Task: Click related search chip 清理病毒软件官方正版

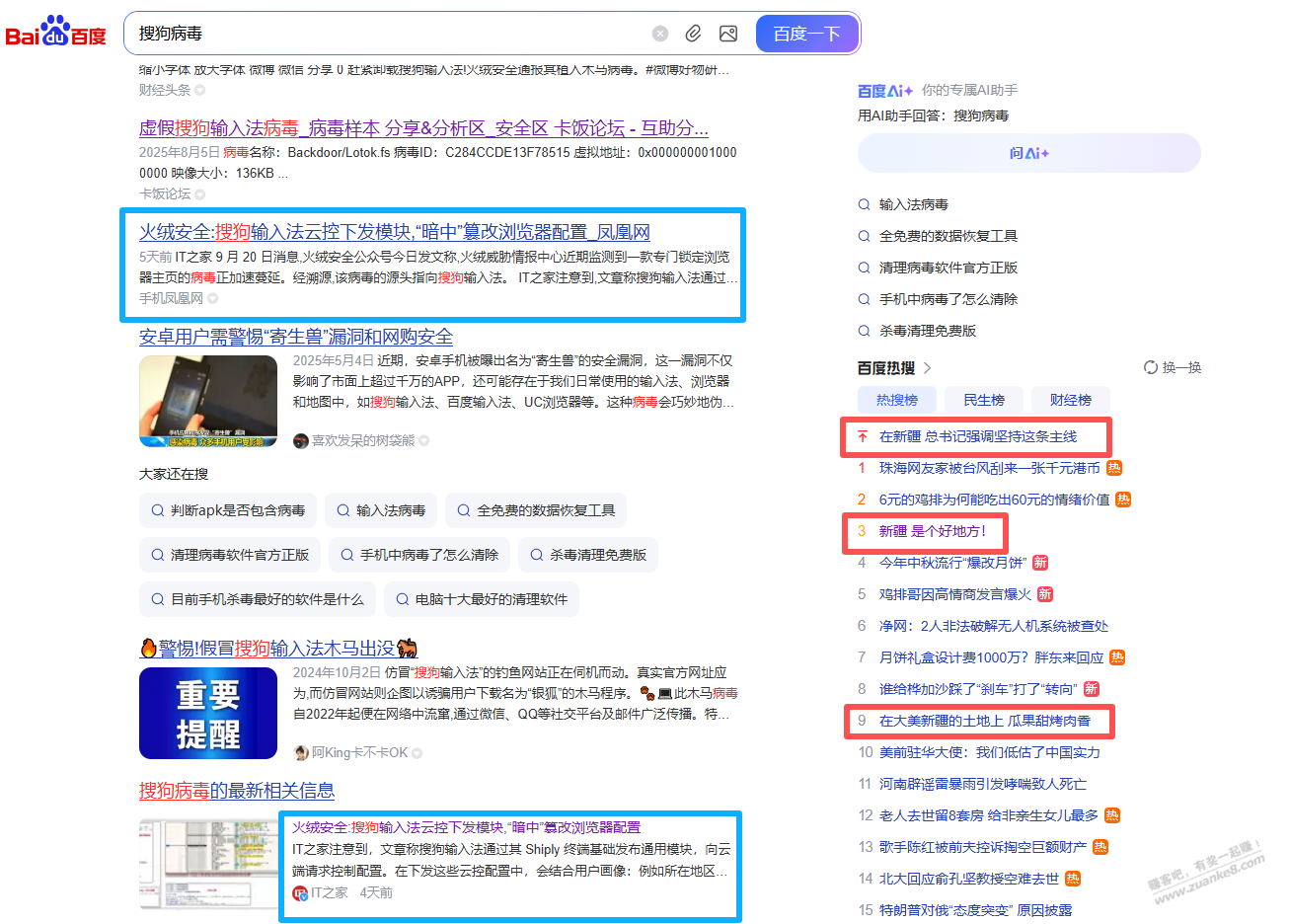Action: (230, 555)
